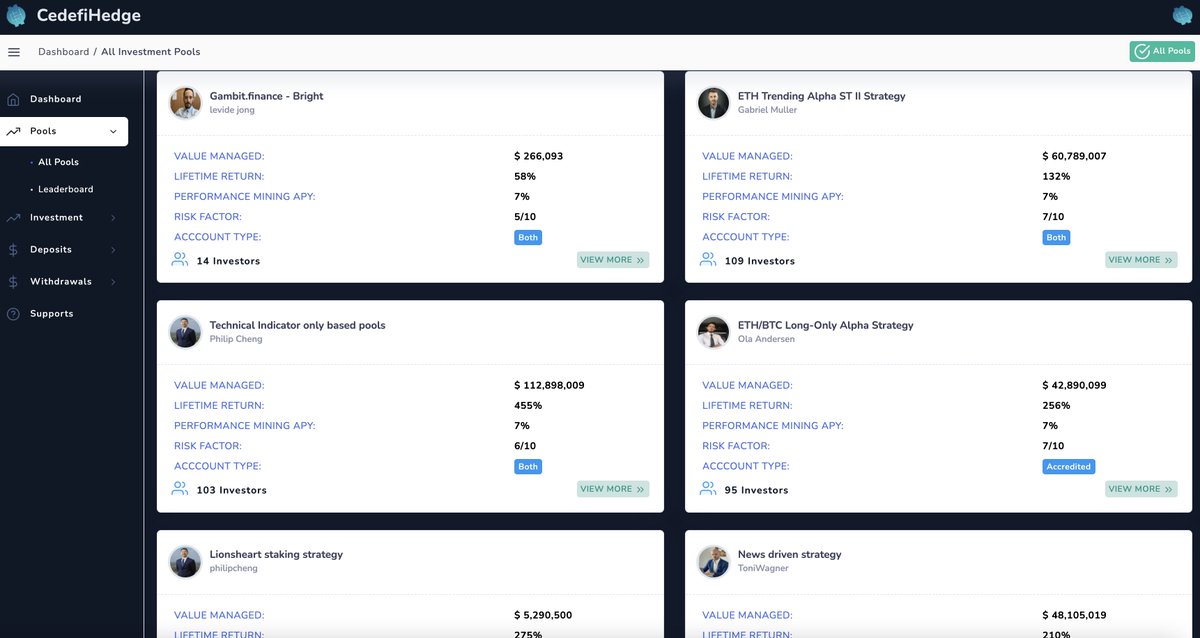Collapse the Pools sidebar menu chevron

pos(113,132)
